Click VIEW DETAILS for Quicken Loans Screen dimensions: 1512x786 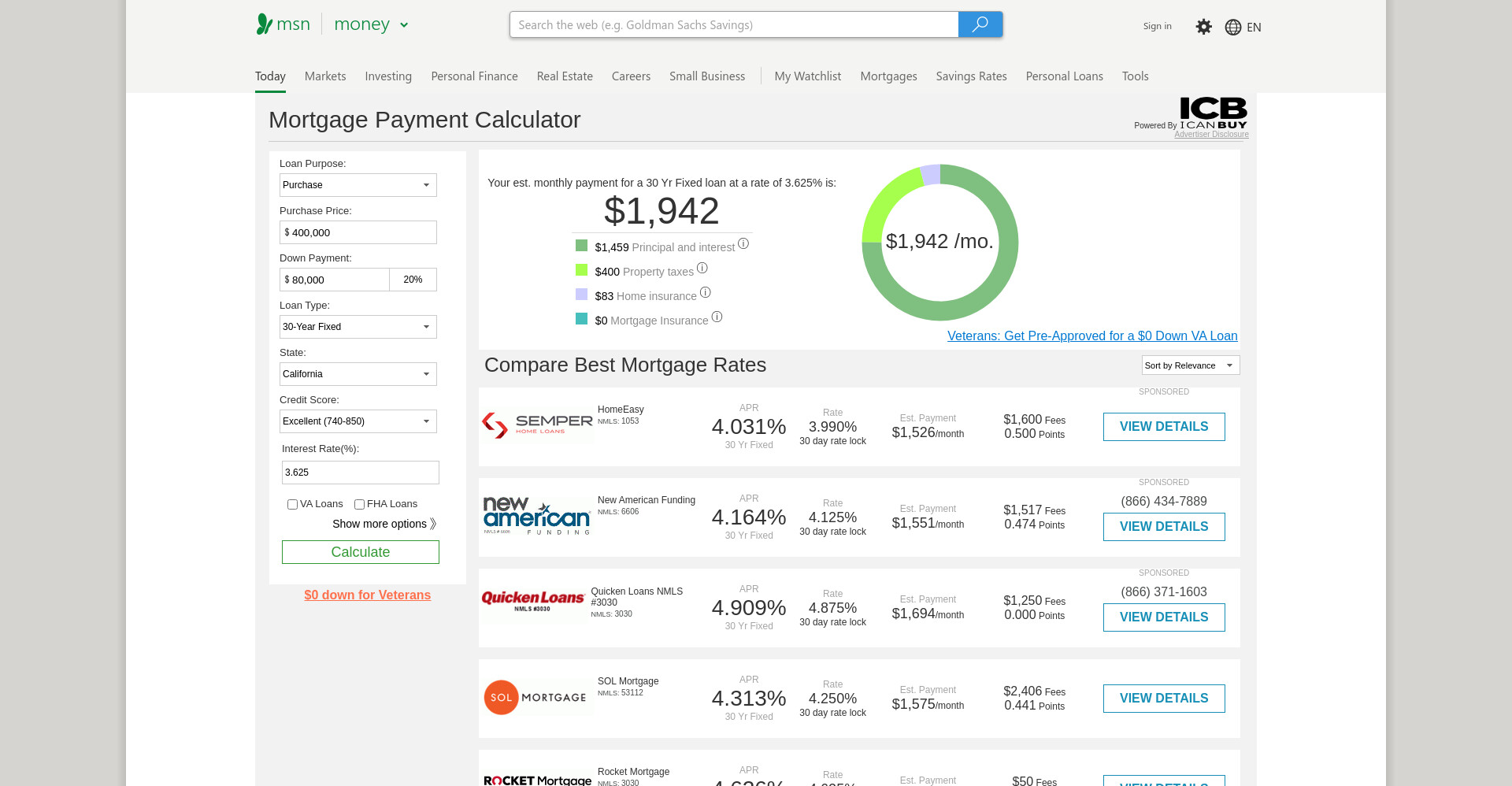coord(1164,617)
